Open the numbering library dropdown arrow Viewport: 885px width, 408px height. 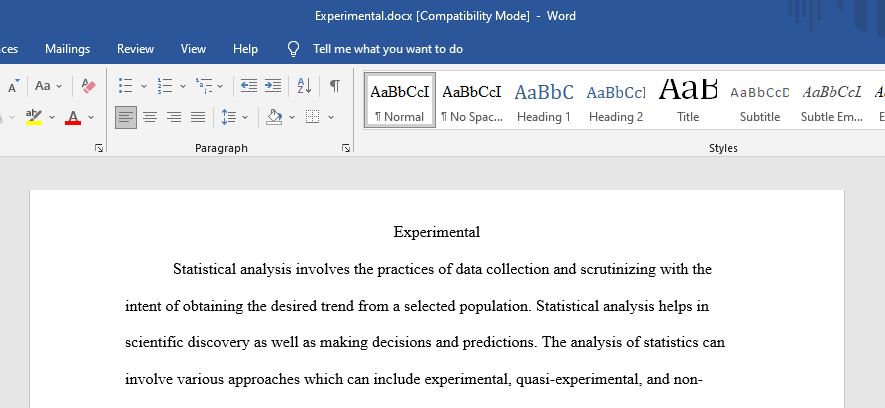pyautogui.click(x=182, y=86)
